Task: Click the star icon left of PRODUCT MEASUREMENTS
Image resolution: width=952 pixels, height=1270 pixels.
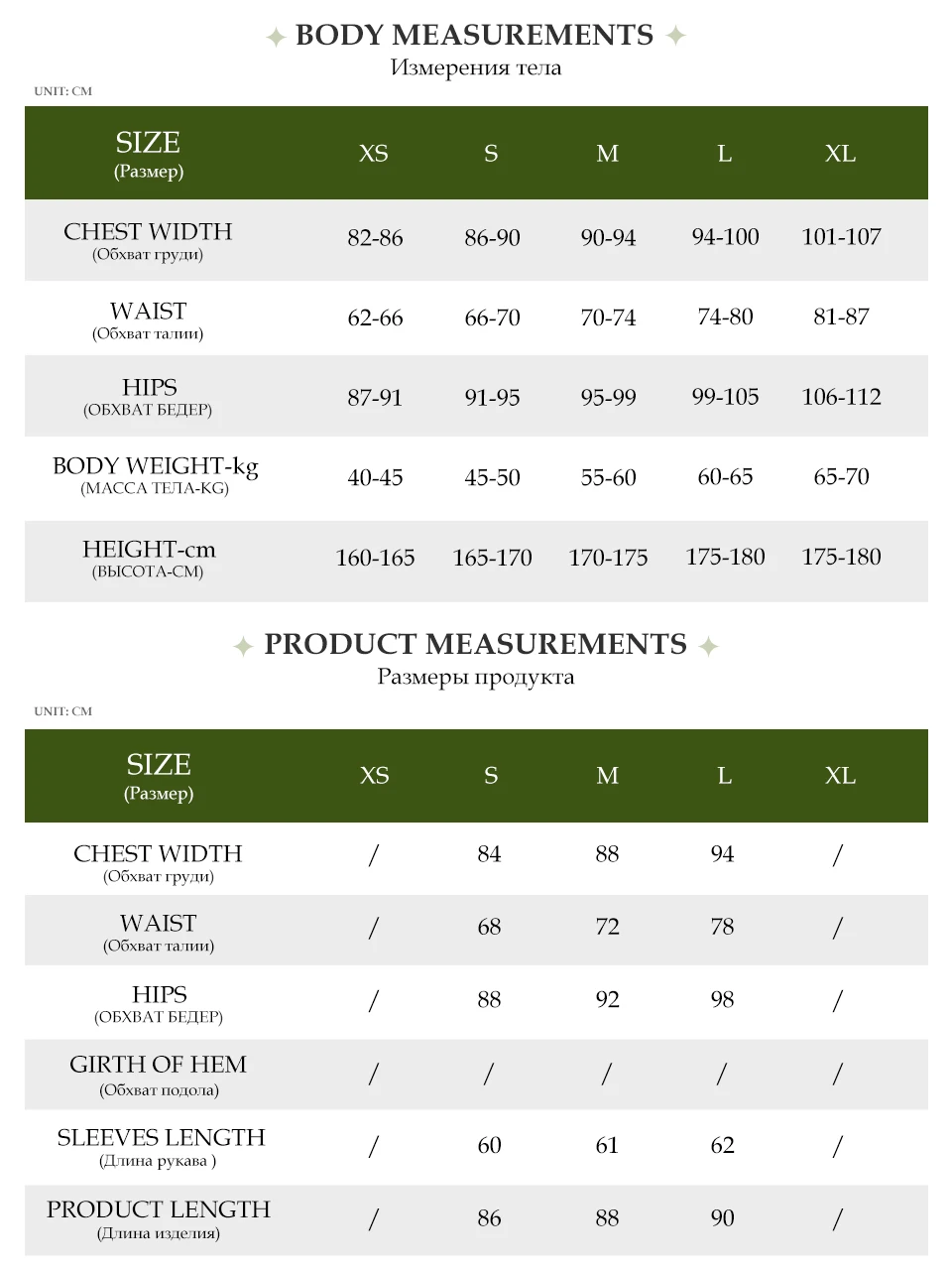Action: (x=243, y=647)
